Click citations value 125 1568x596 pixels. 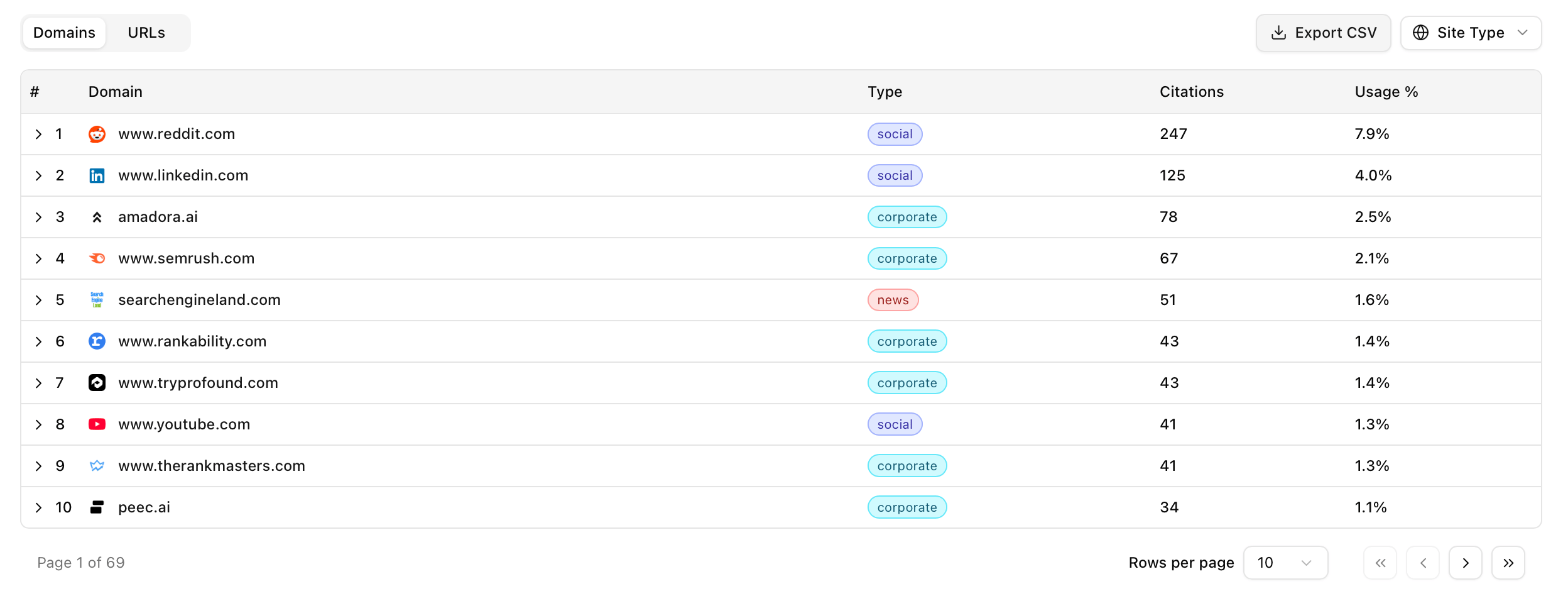pos(1172,175)
